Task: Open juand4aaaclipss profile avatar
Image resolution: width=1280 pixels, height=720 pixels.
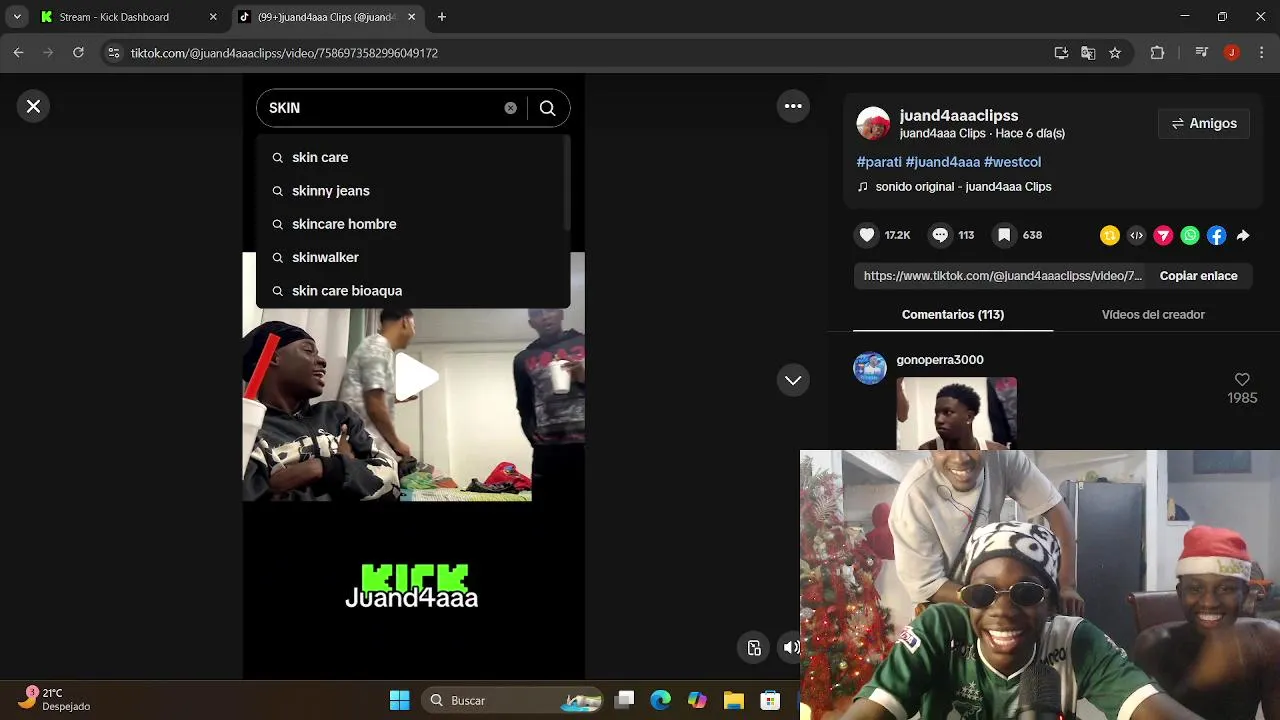Action: coord(873,123)
